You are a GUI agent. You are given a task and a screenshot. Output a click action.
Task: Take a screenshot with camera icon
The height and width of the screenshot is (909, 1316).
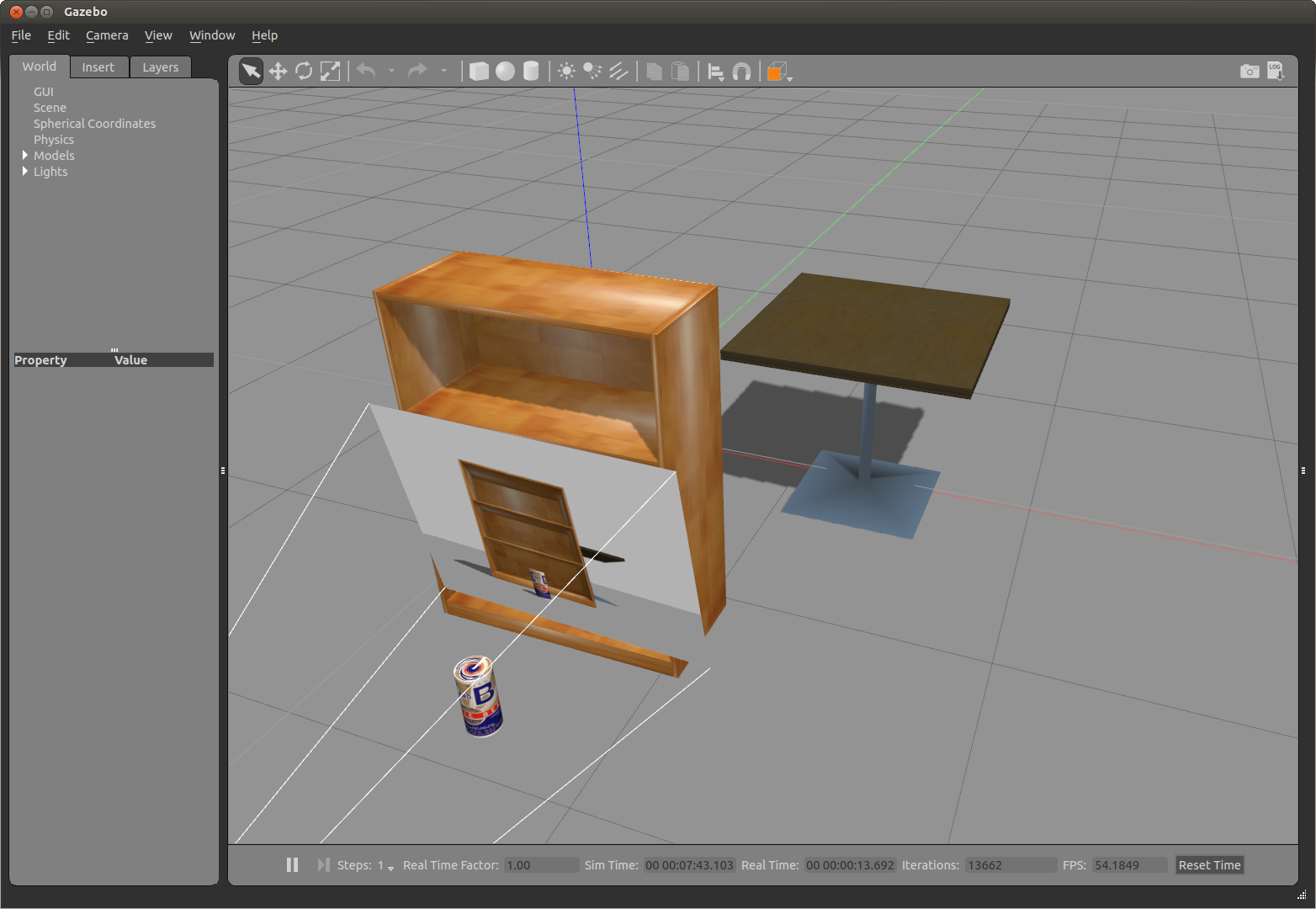(1250, 72)
